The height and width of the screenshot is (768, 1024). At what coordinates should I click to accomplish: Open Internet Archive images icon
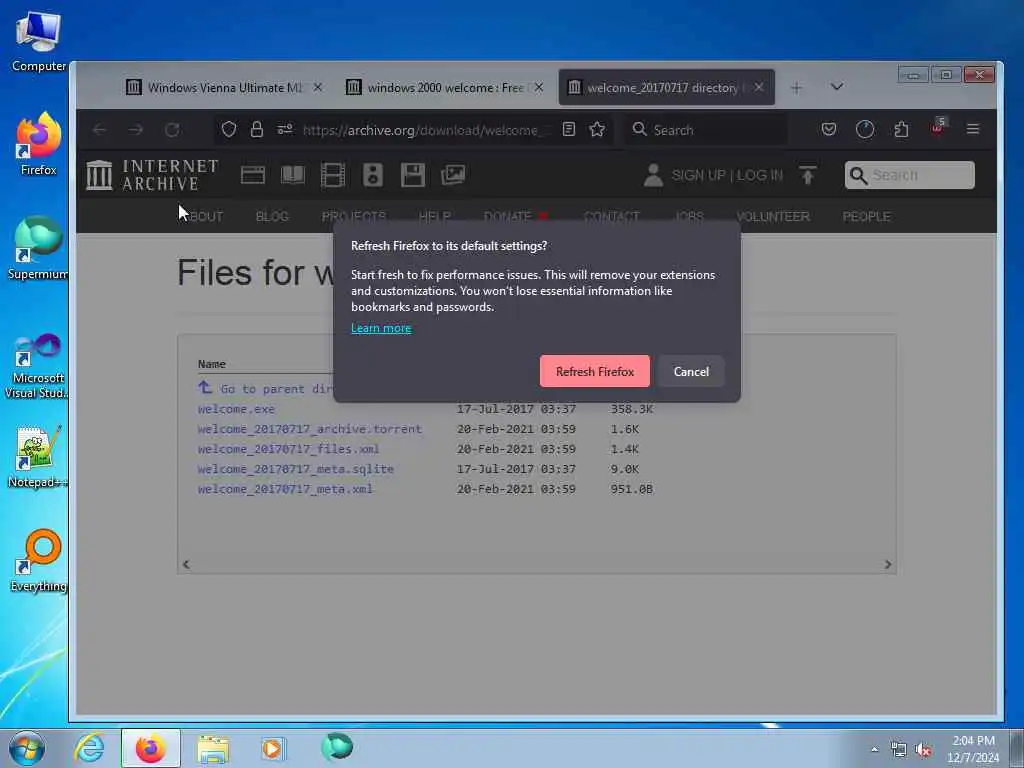(x=453, y=174)
